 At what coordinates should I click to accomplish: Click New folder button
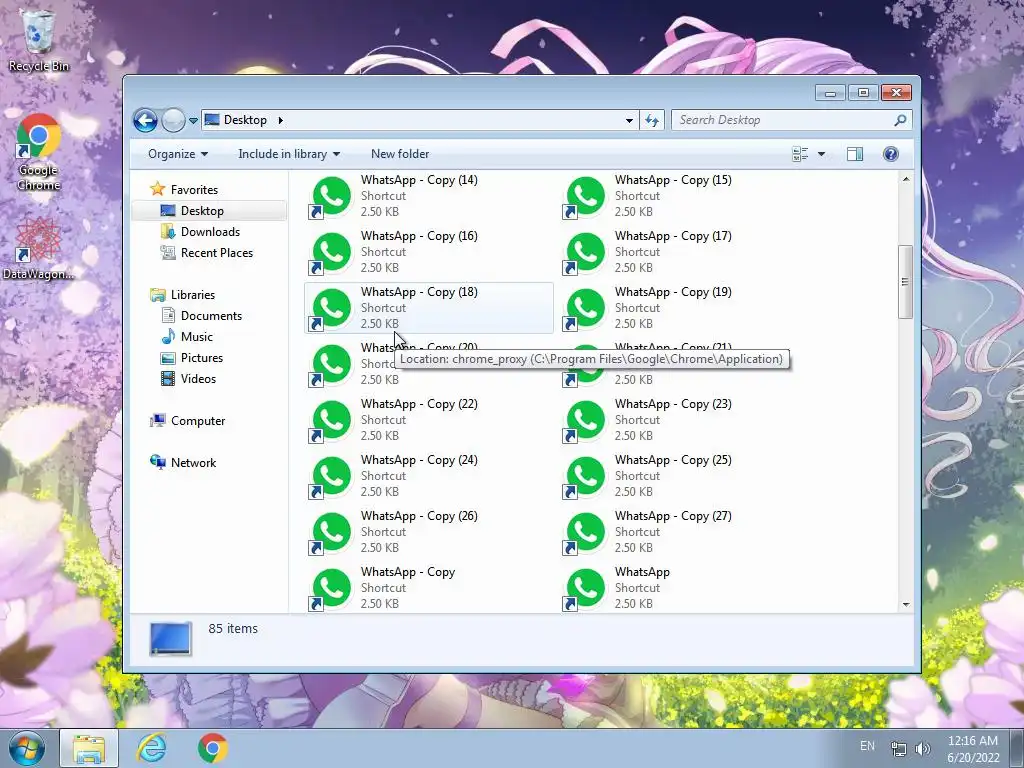click(x=400, y=154)
